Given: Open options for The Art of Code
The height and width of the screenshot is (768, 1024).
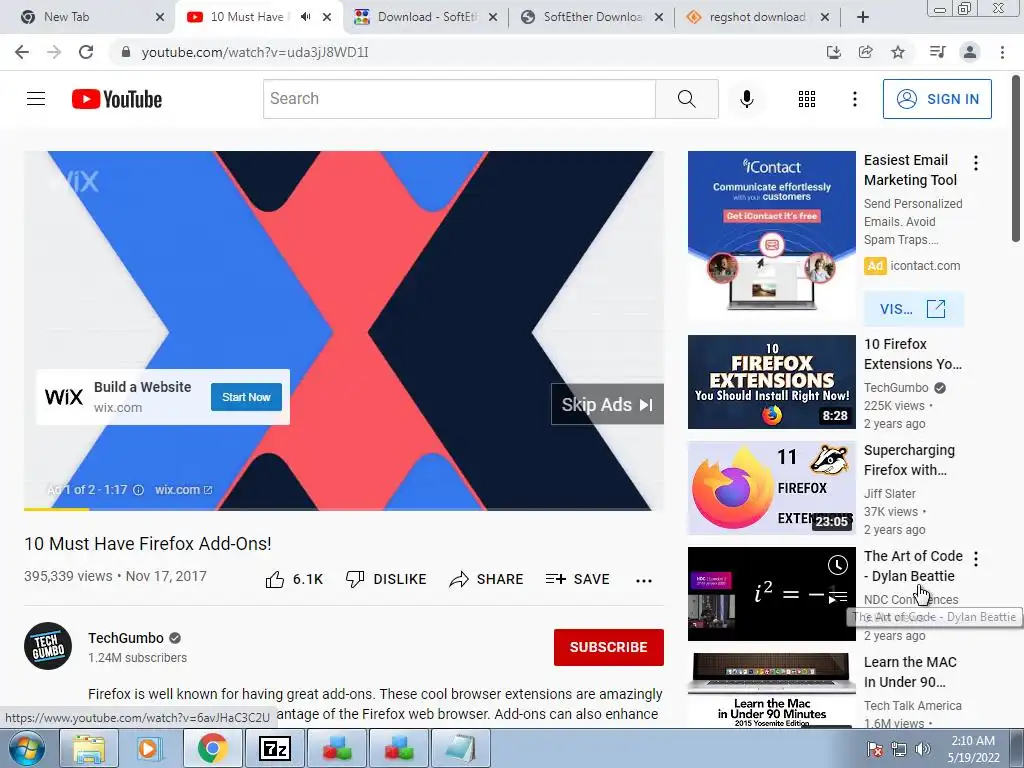Looking at the screenshot, I should click(x=976, y=558).
